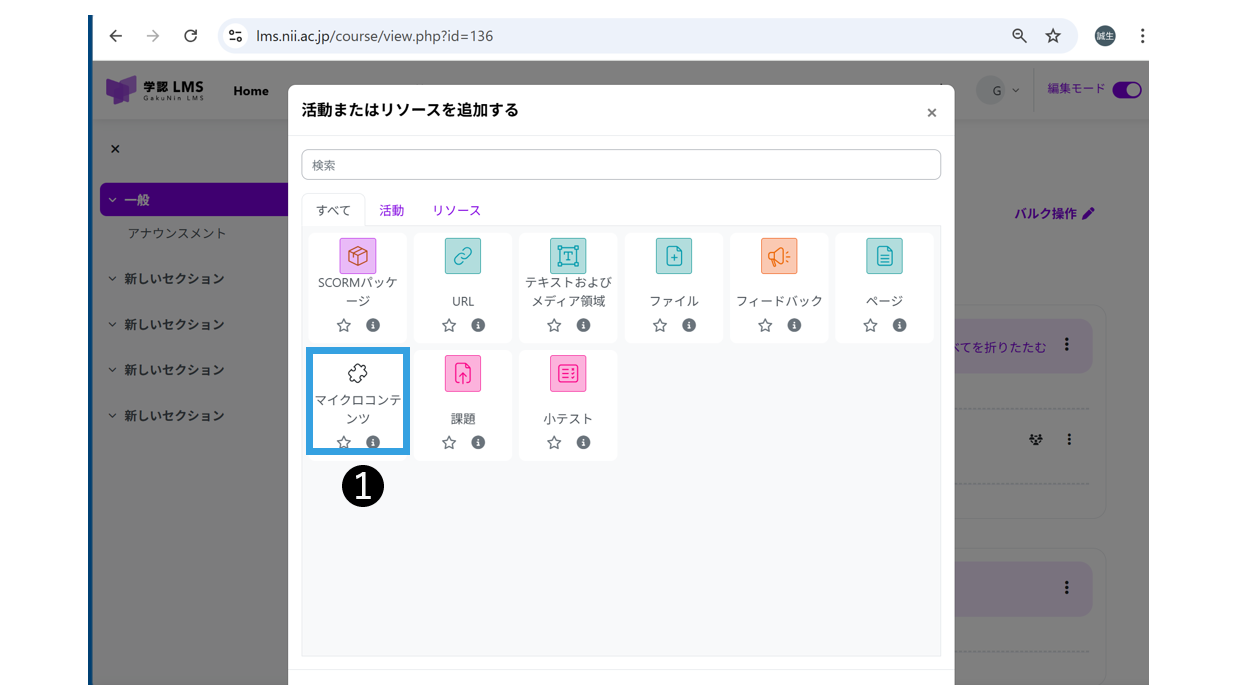Pick the File (ファイル) resource icon

[673, 256]
